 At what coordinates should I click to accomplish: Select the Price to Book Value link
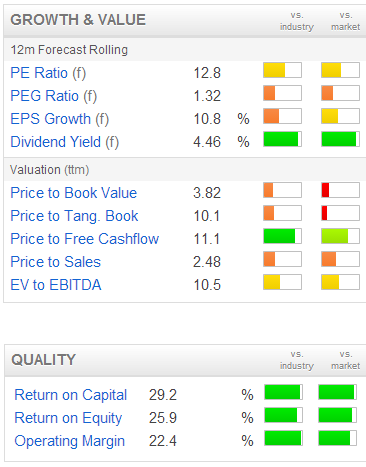(74, 193)
